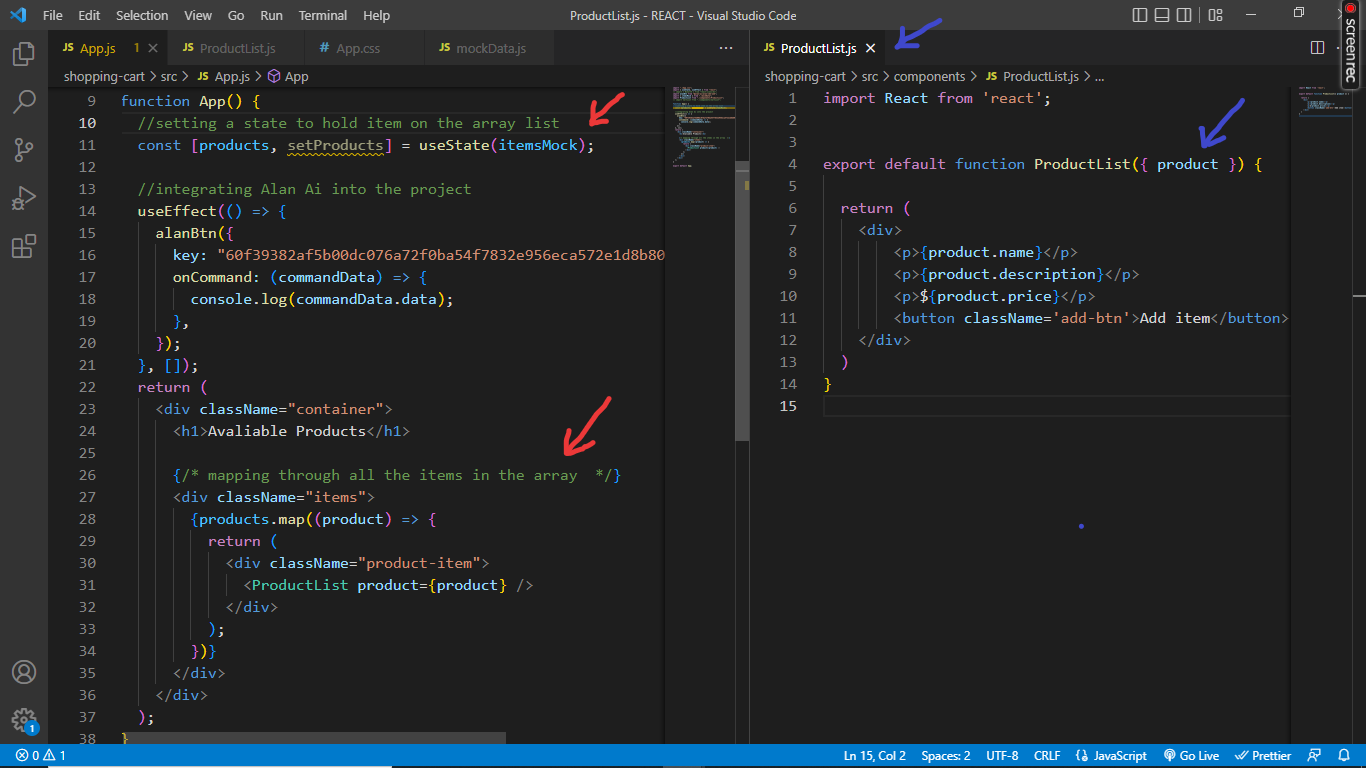Select the CRLF end of line sequence
This screenshot has width=1366, height=768.
click(x=1047, y=756)
